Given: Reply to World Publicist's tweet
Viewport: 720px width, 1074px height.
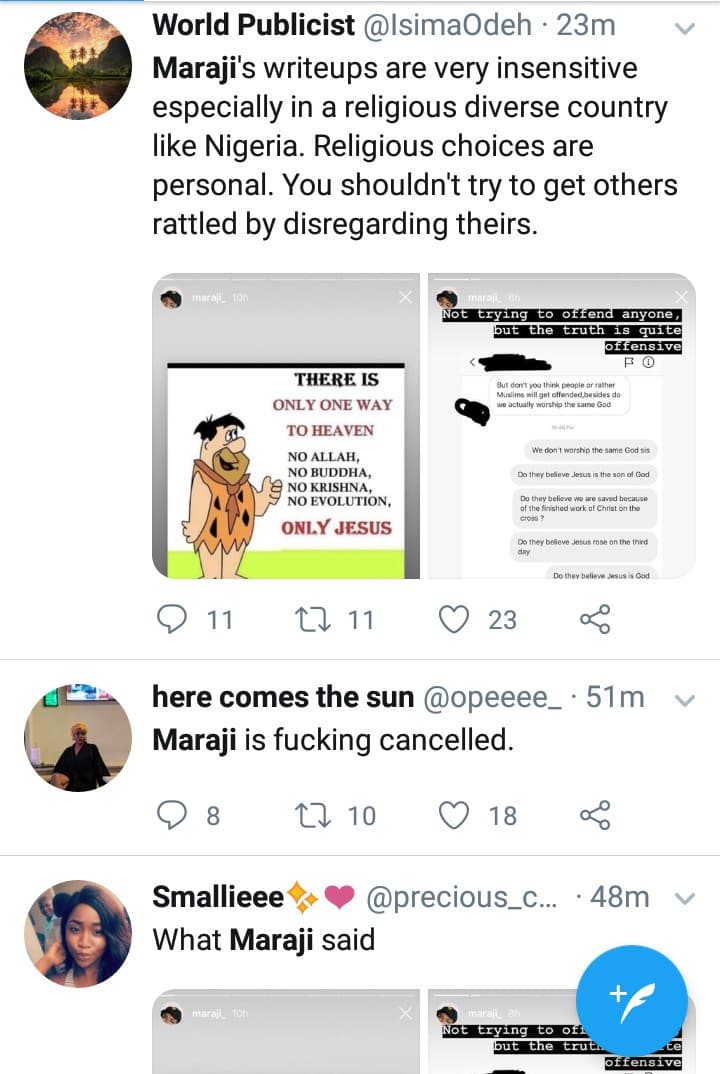Looking at the screenshot, I should [174, 620].
